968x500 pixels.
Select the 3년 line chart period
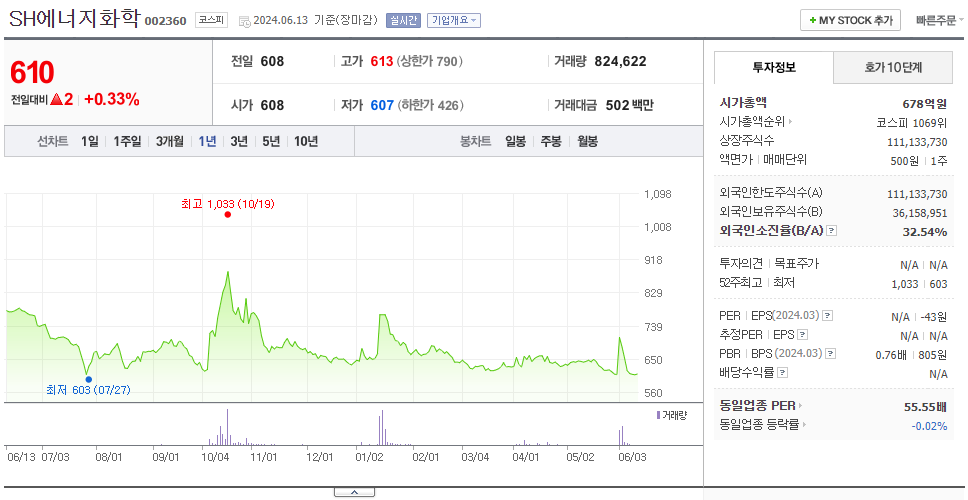[x=239, y=141]
